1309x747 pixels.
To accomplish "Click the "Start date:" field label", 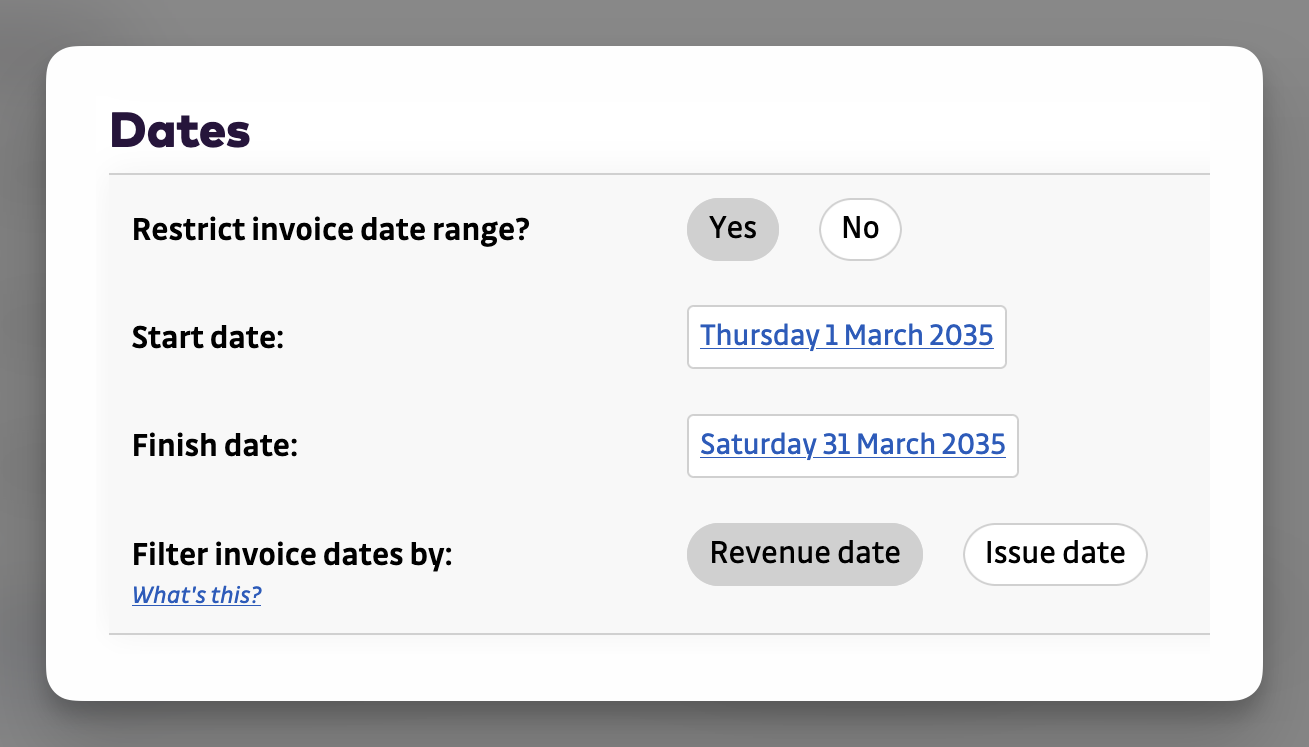I will pyautogui.click(x=207, y=337).
